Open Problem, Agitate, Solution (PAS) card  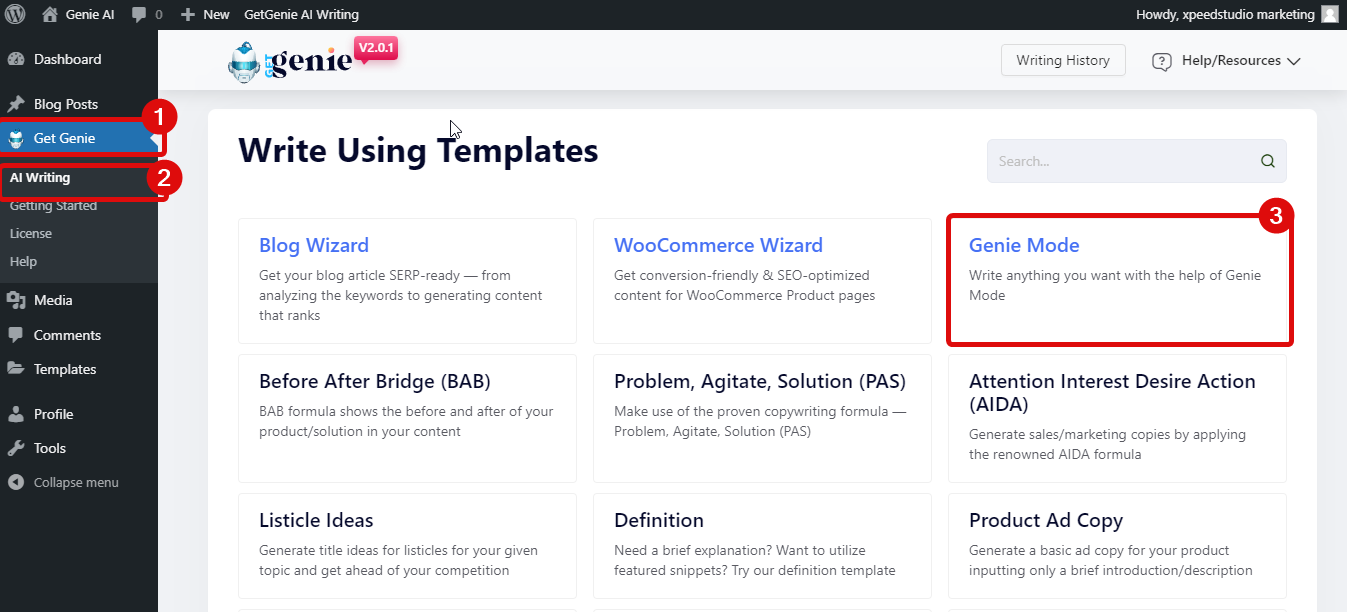click(762, 419)
